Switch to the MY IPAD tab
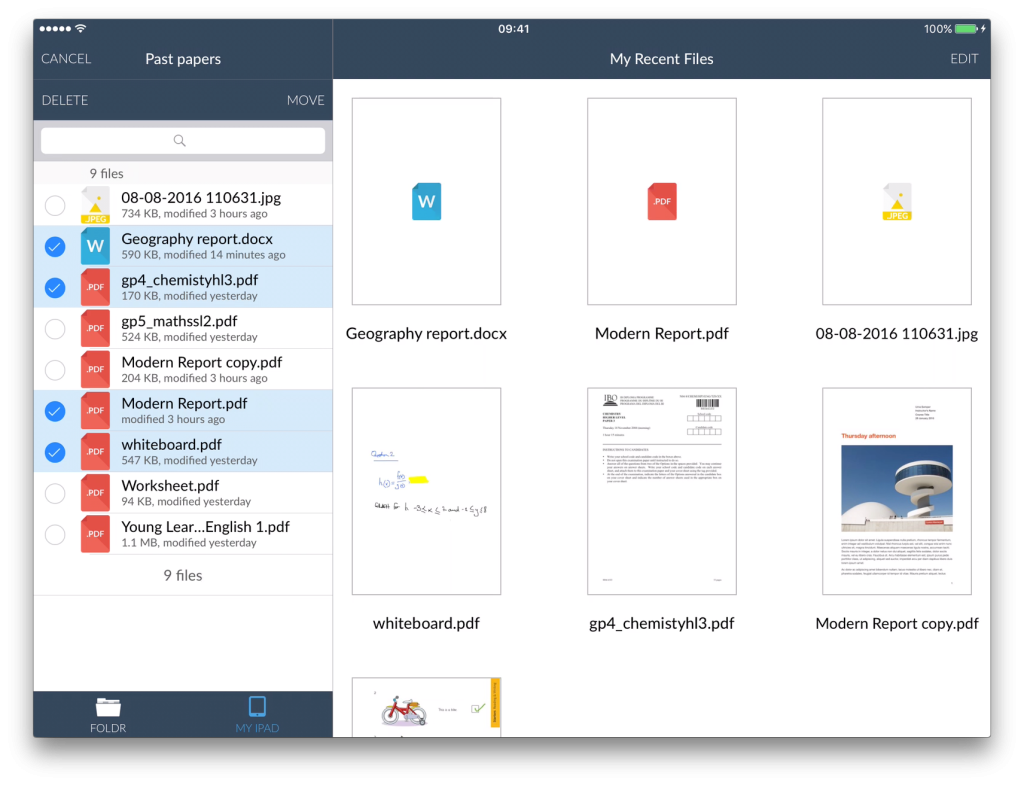Viewport: 1024px width, 785px height. [256, 714]
